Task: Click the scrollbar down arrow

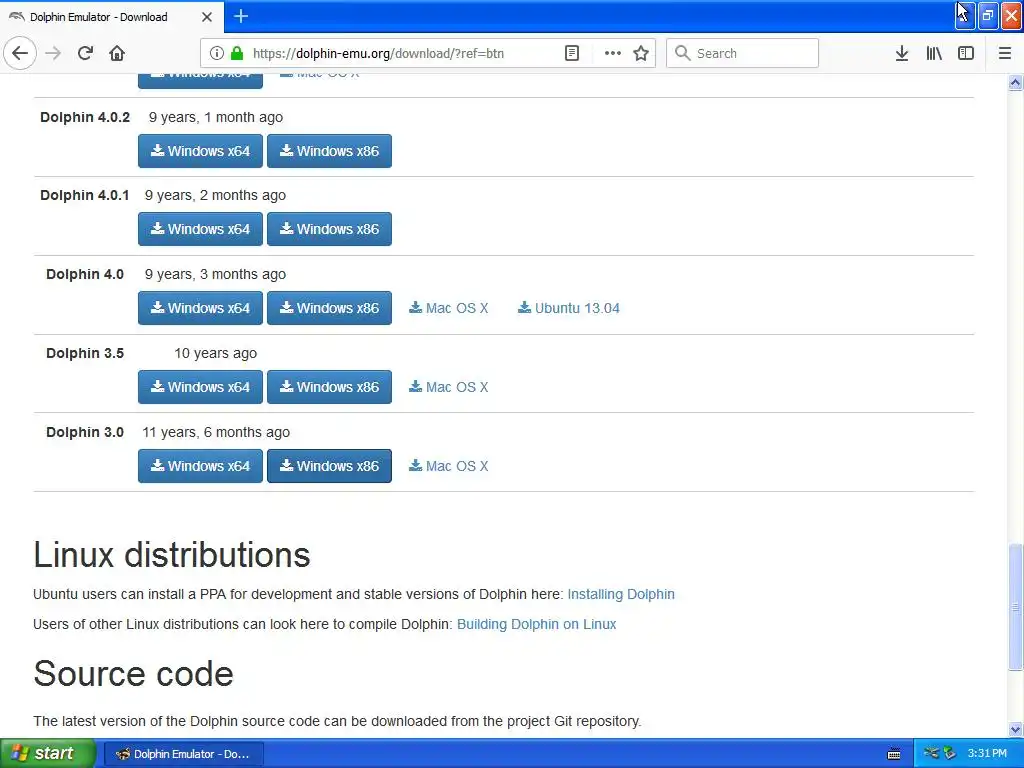Action: pos(1015,729)
